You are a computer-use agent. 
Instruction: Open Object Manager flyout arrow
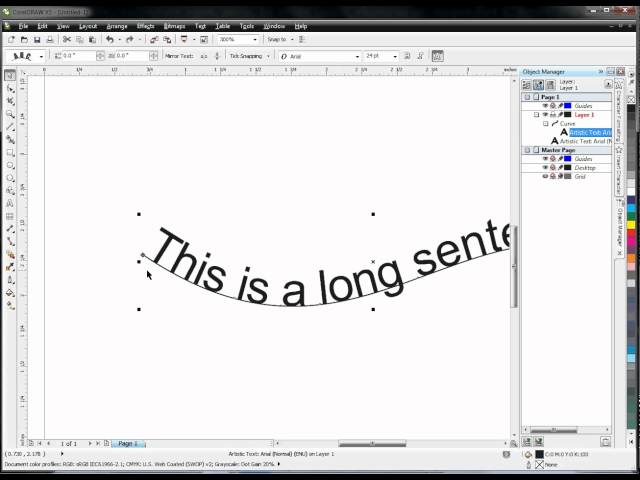point(608,84)
